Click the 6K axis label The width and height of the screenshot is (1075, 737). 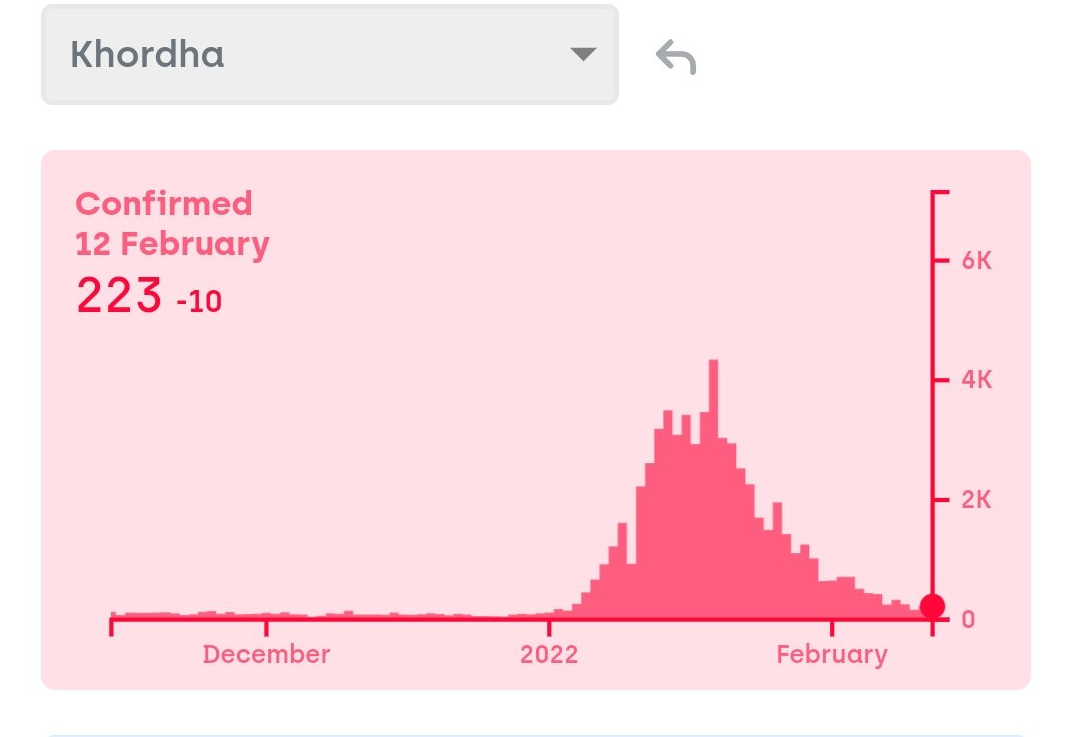pyautogui.click(x=976, y=260)
